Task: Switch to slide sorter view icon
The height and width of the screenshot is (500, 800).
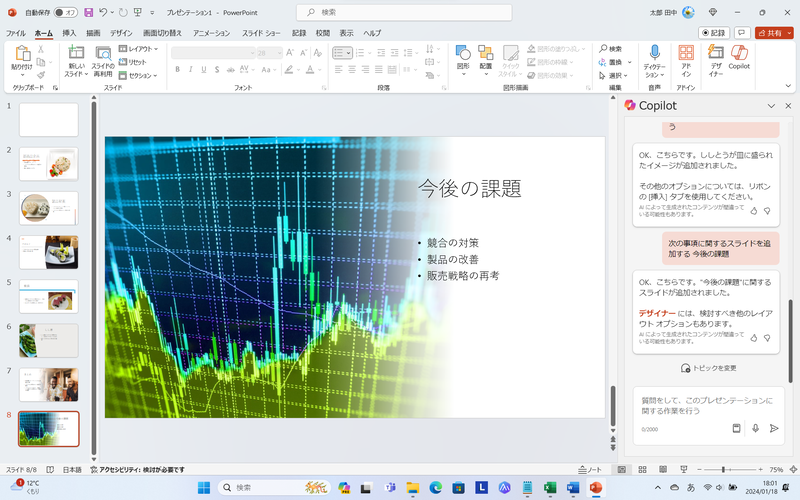Action: 642,469
